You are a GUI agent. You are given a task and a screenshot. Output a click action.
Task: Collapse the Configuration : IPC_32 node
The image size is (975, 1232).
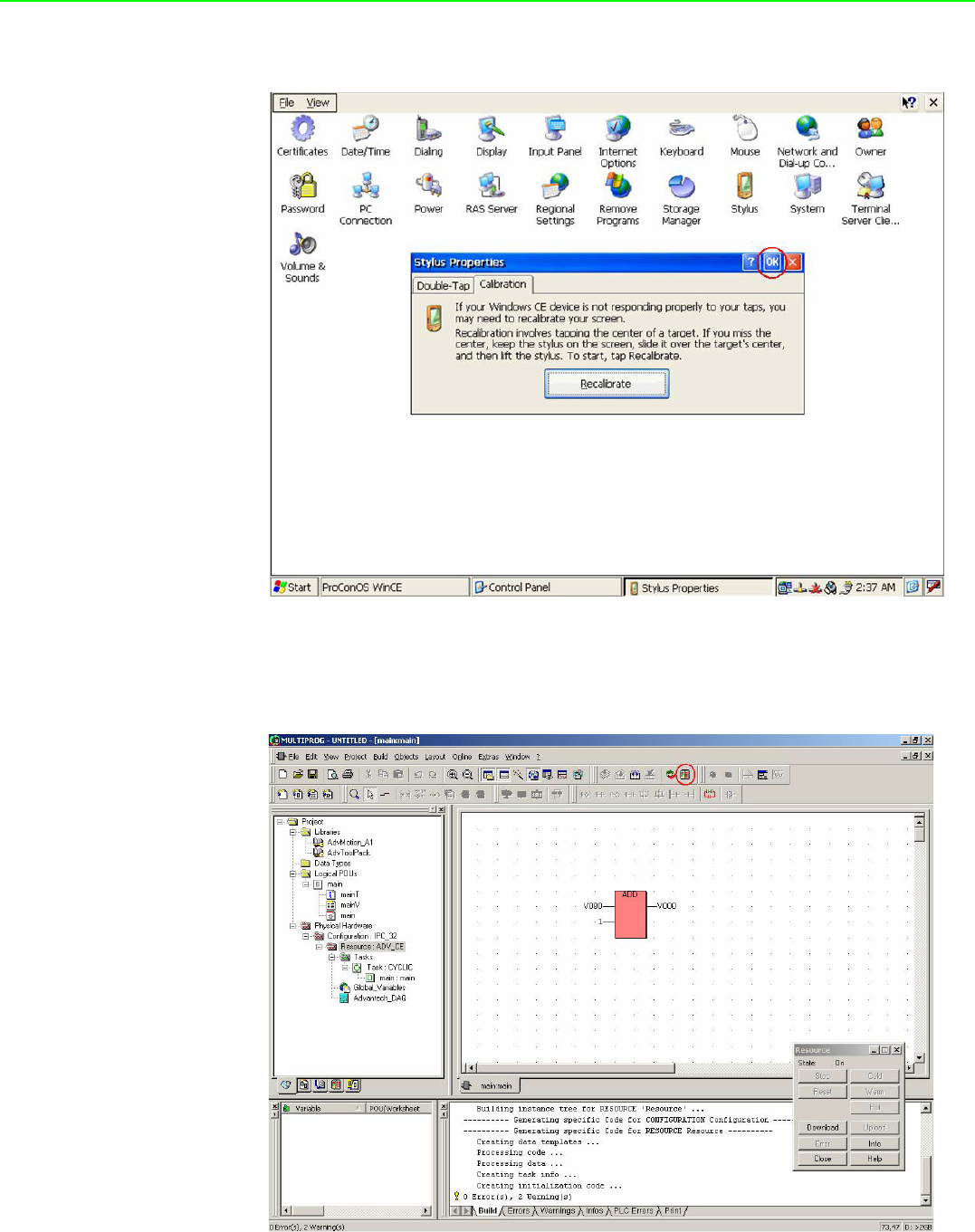click(x=306, y=937)
